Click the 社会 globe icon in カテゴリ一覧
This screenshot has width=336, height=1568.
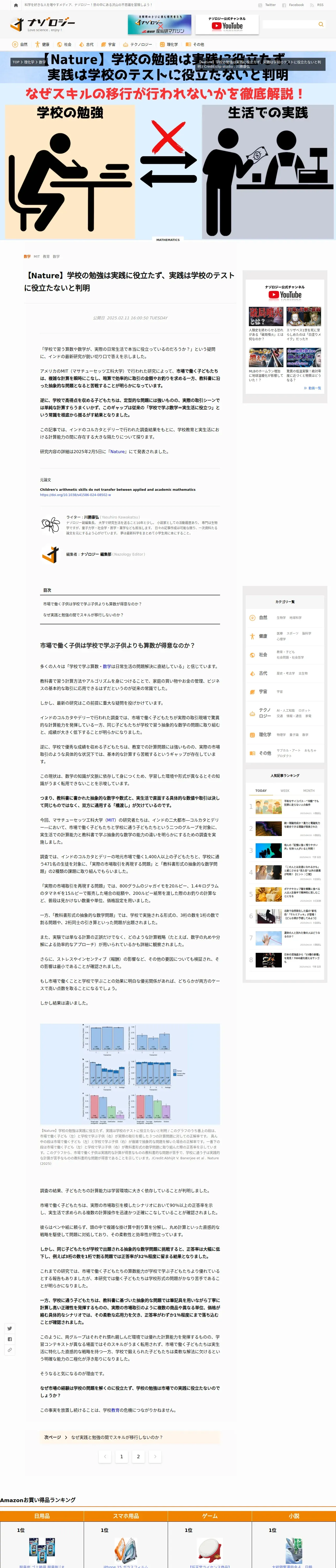coord(253,655)
